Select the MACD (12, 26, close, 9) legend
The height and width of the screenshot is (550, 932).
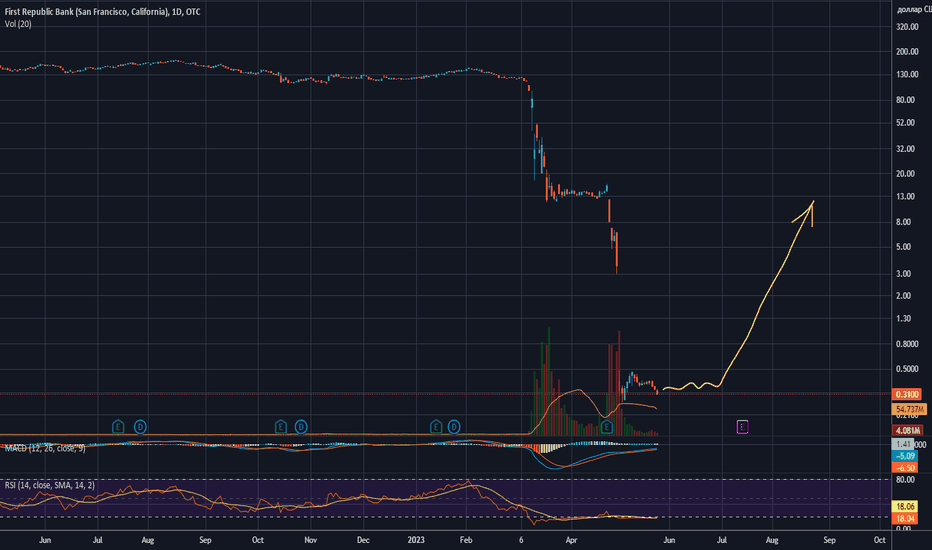click(x=45, y=448)
